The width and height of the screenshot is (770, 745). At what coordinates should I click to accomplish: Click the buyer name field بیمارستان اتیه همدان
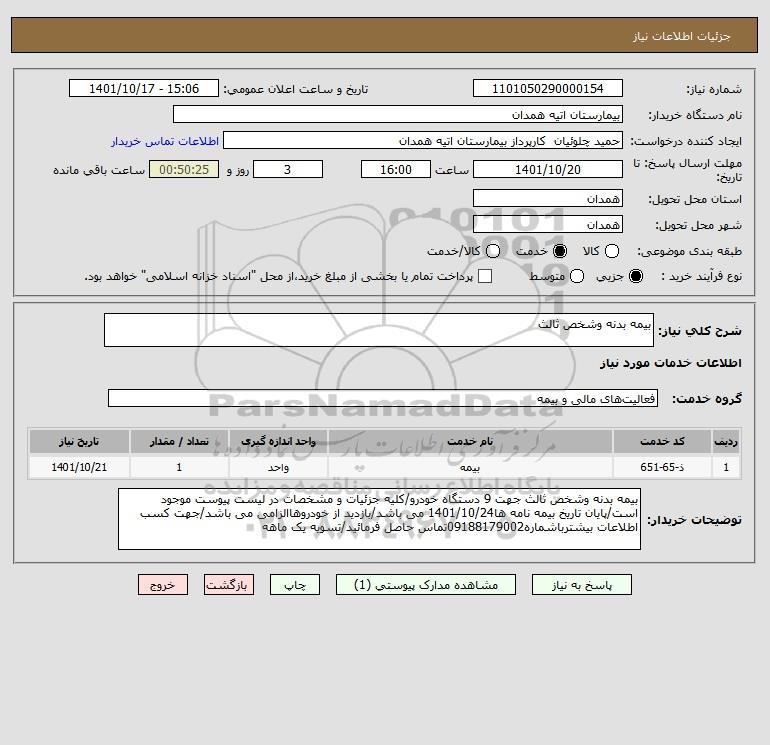click(398, 114)
